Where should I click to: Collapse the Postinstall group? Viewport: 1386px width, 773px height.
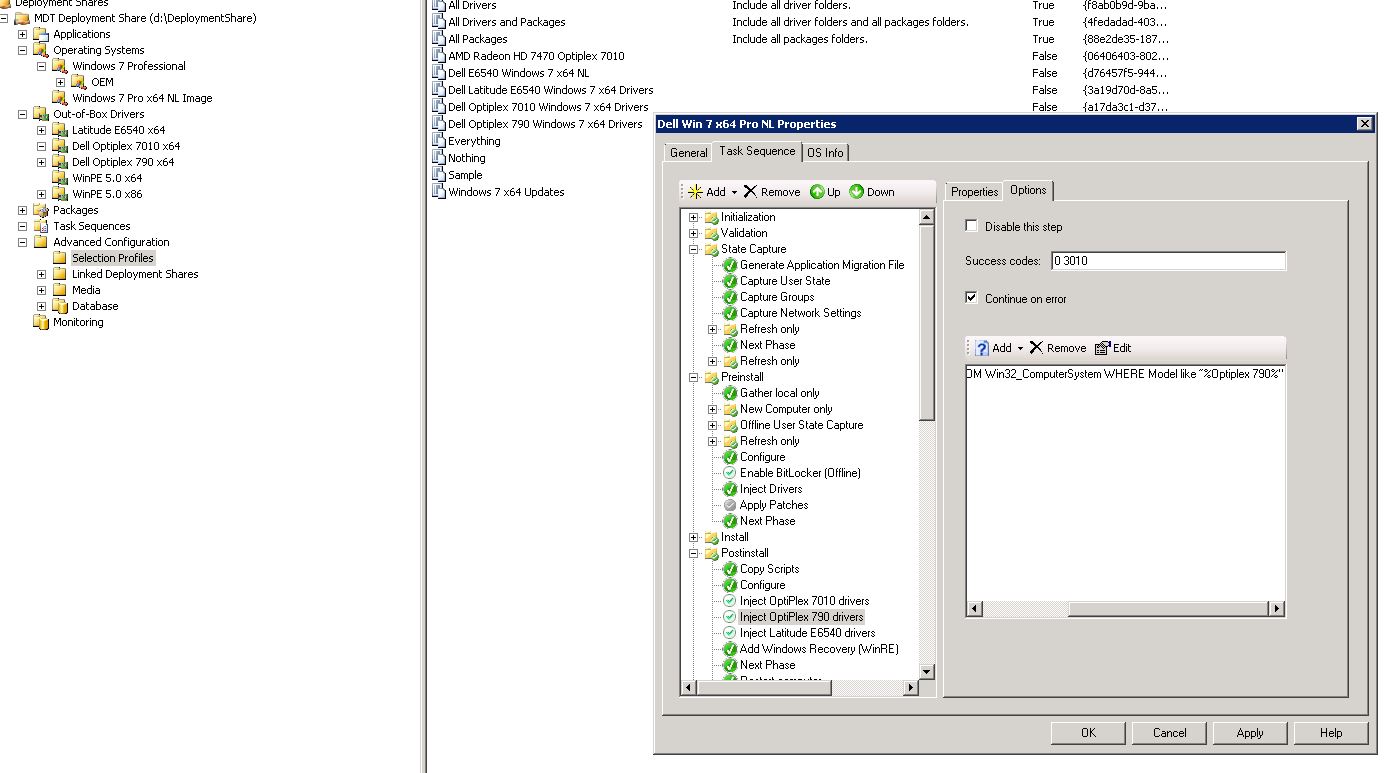[694, 553]
